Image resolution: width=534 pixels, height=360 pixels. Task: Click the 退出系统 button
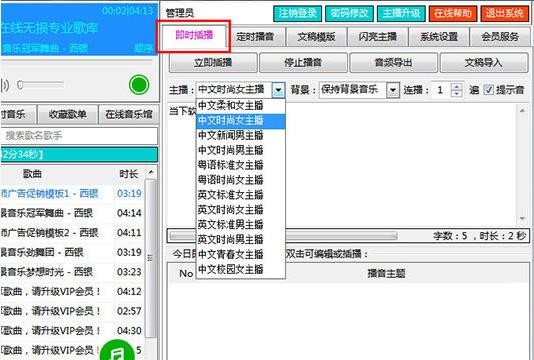tap(505, 14)
